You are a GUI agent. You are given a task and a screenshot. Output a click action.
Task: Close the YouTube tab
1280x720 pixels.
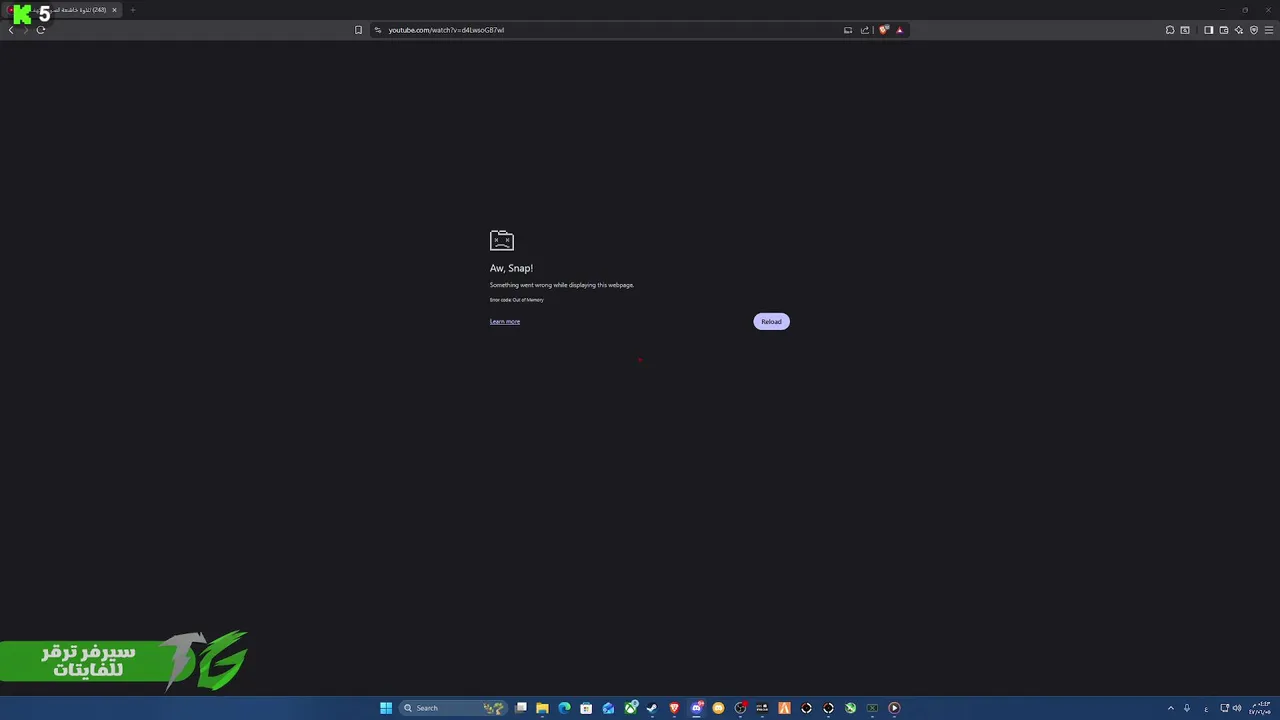coord(114,10)
